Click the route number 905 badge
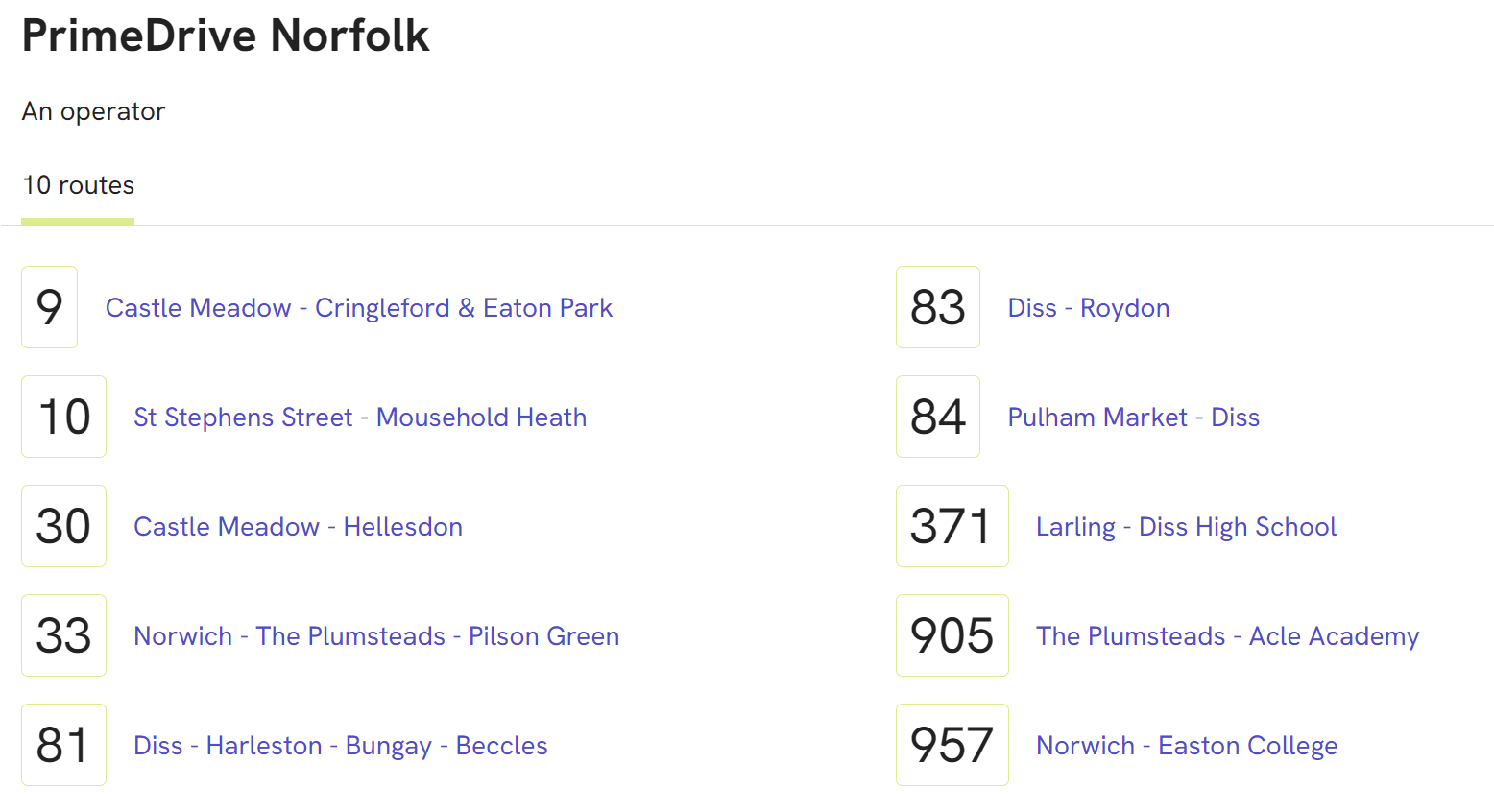 952,635
